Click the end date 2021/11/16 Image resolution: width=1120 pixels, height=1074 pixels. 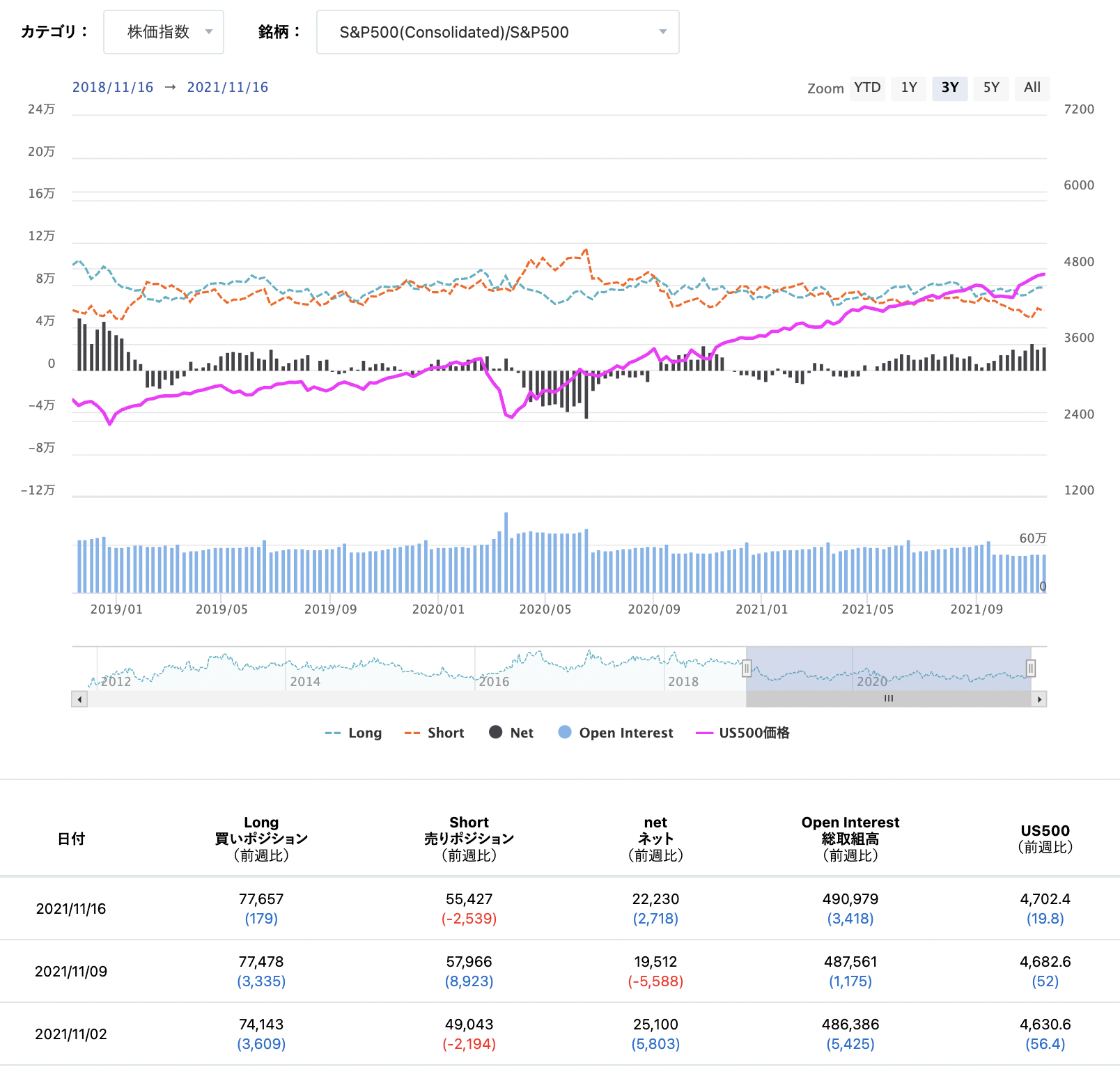[228, 87]
